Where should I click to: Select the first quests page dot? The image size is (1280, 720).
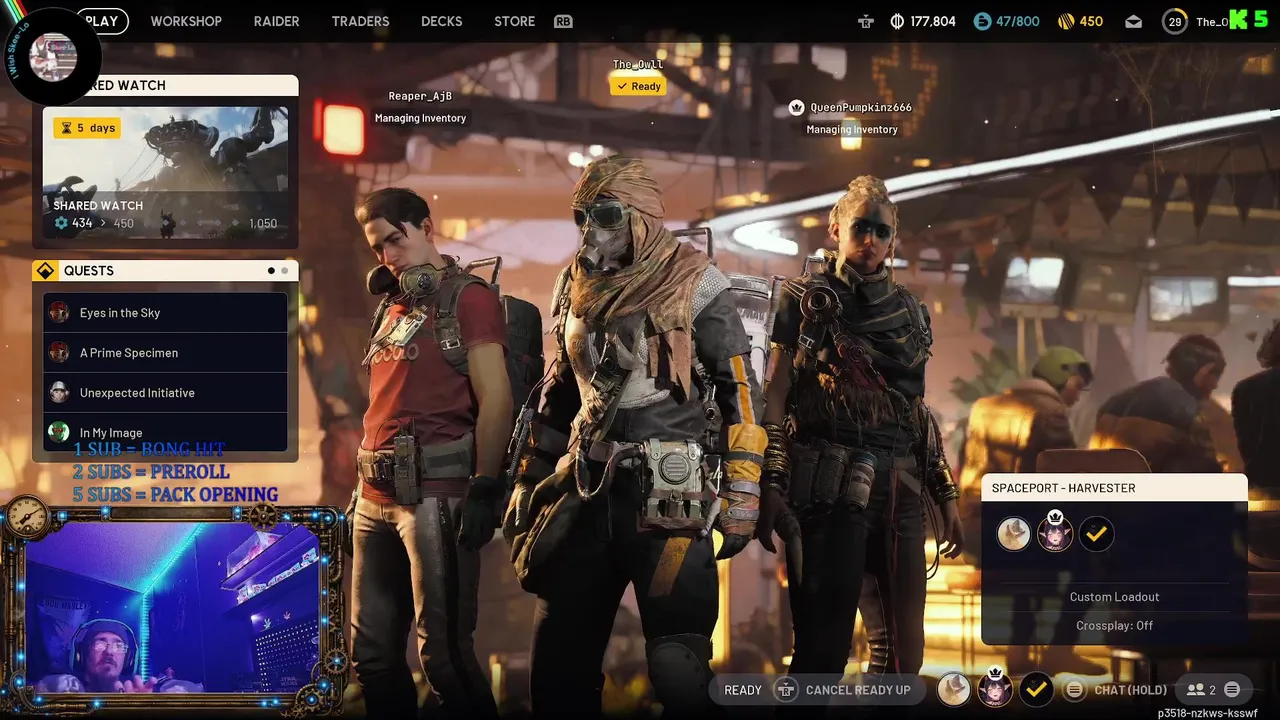pyautogui.click(x=271, y=271)
